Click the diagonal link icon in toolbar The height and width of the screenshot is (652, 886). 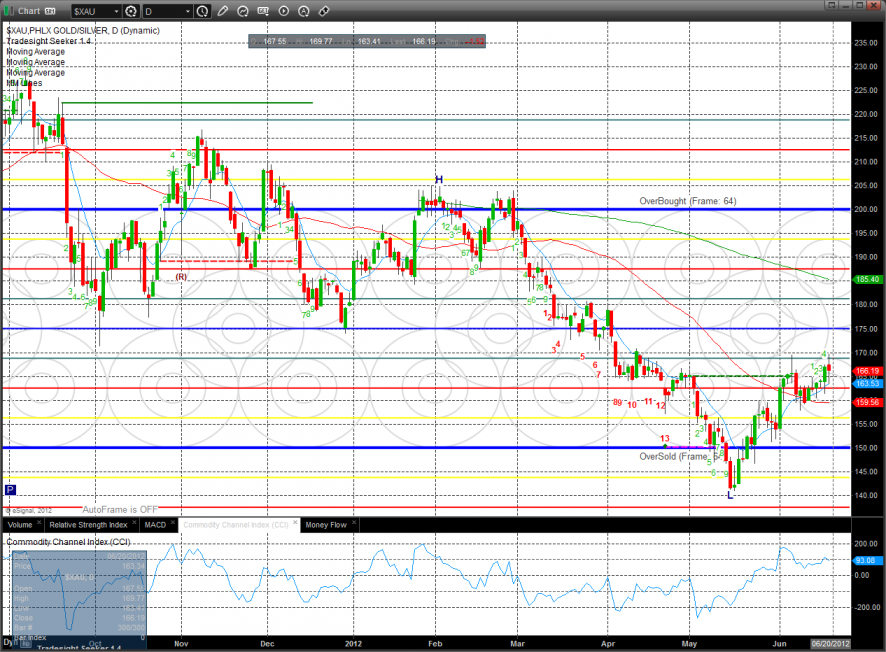[x=323, y=11]
